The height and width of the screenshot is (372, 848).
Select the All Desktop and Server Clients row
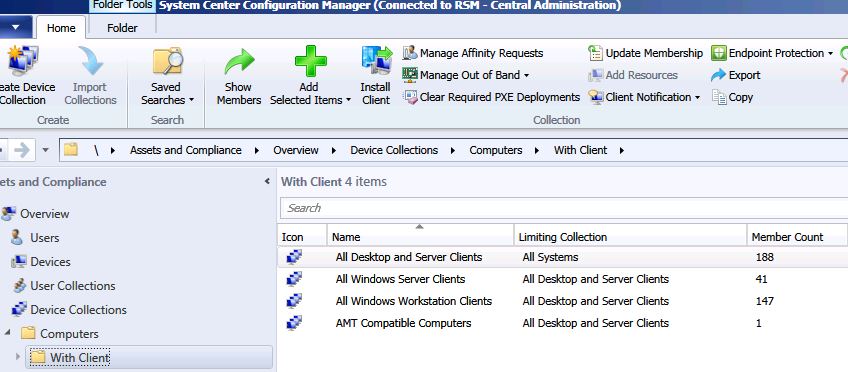562,257
